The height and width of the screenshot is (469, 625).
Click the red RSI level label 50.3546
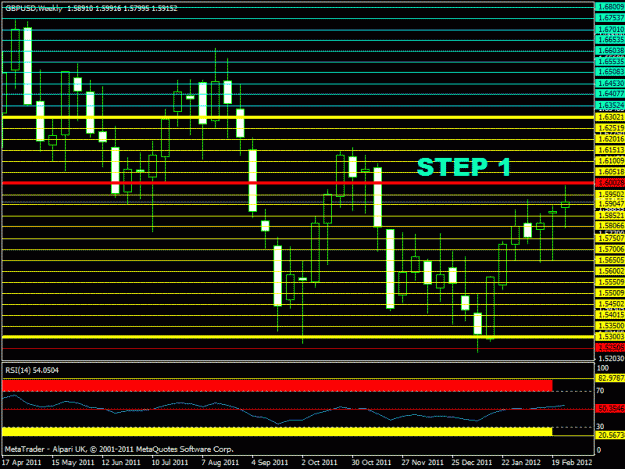pos(610,409)
